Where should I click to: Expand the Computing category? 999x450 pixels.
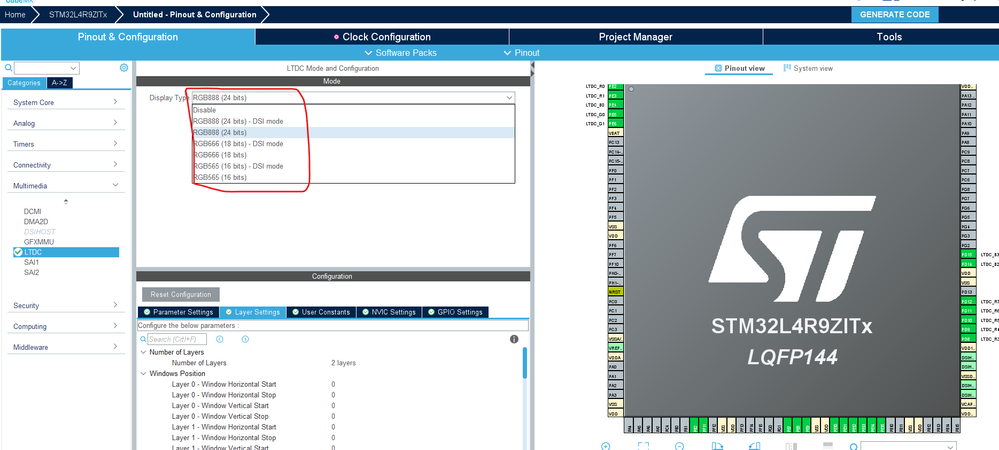pyautogui.click(x=66, y=326)
